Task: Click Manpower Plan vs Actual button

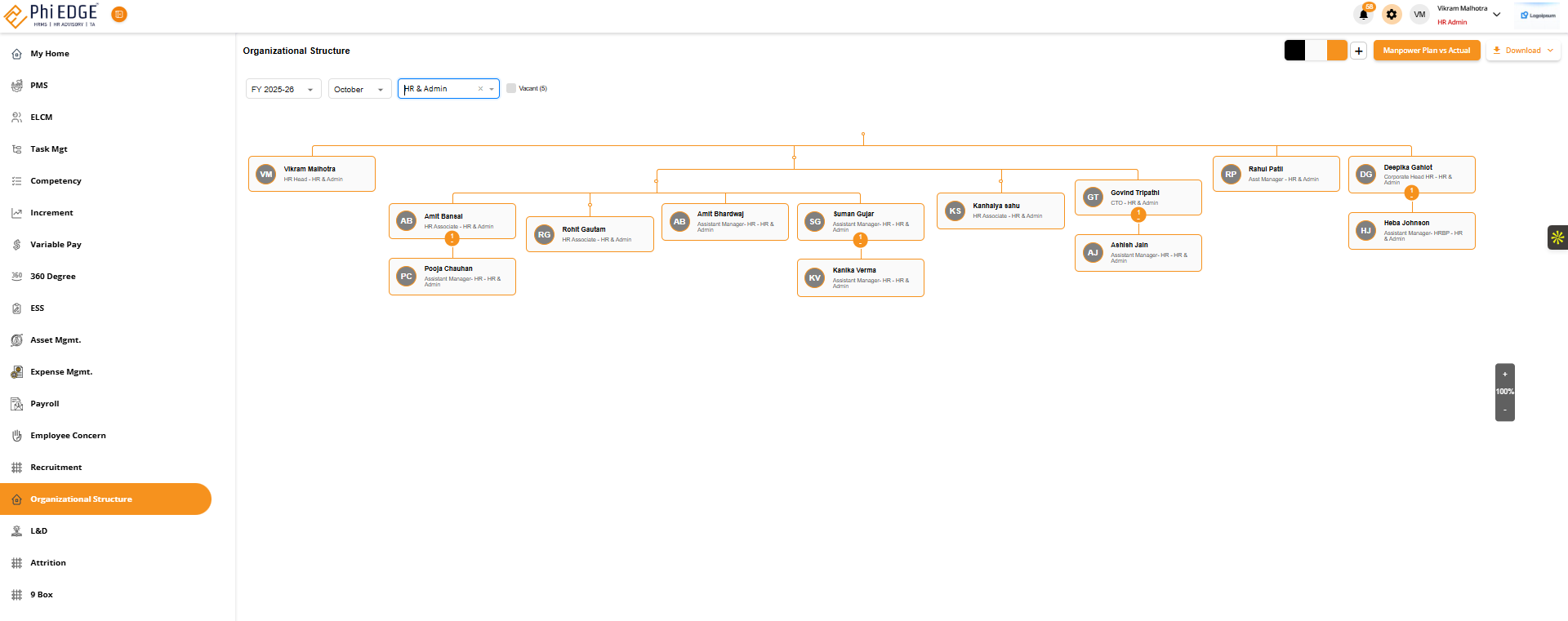Action: tap(1426, 51)
